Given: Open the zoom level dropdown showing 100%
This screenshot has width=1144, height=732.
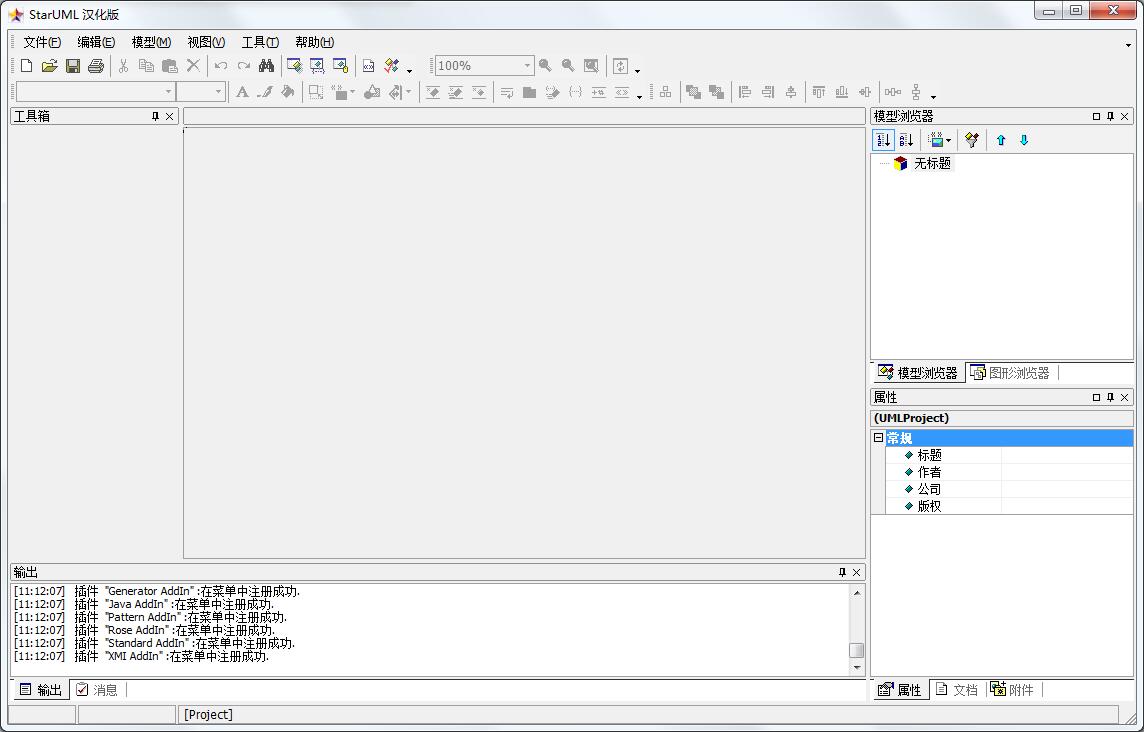Looking at the screenshot, I should [528, 65].
